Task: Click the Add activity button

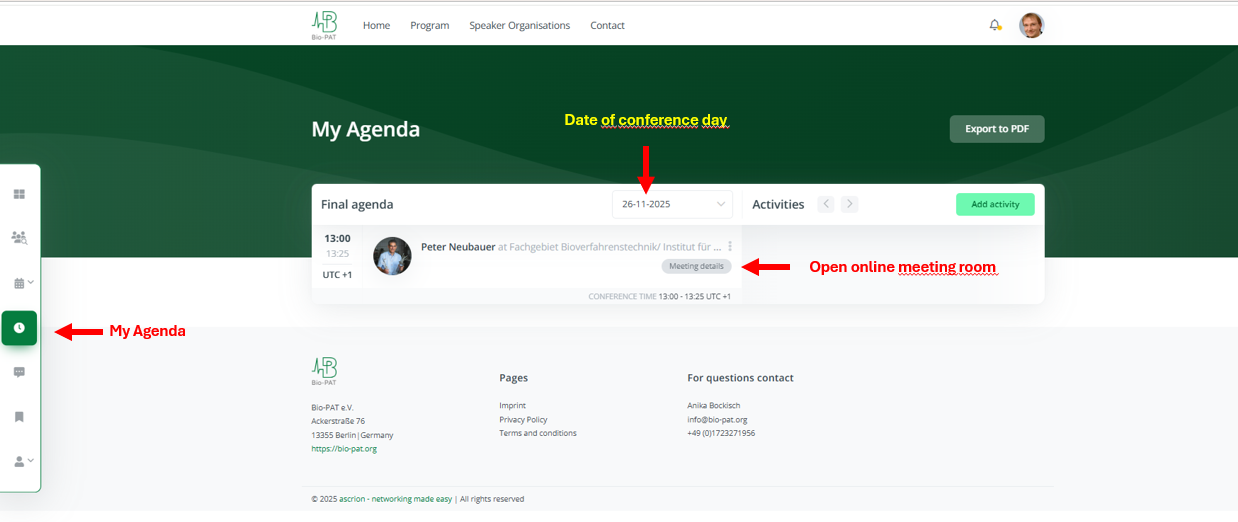Action: 995,204
